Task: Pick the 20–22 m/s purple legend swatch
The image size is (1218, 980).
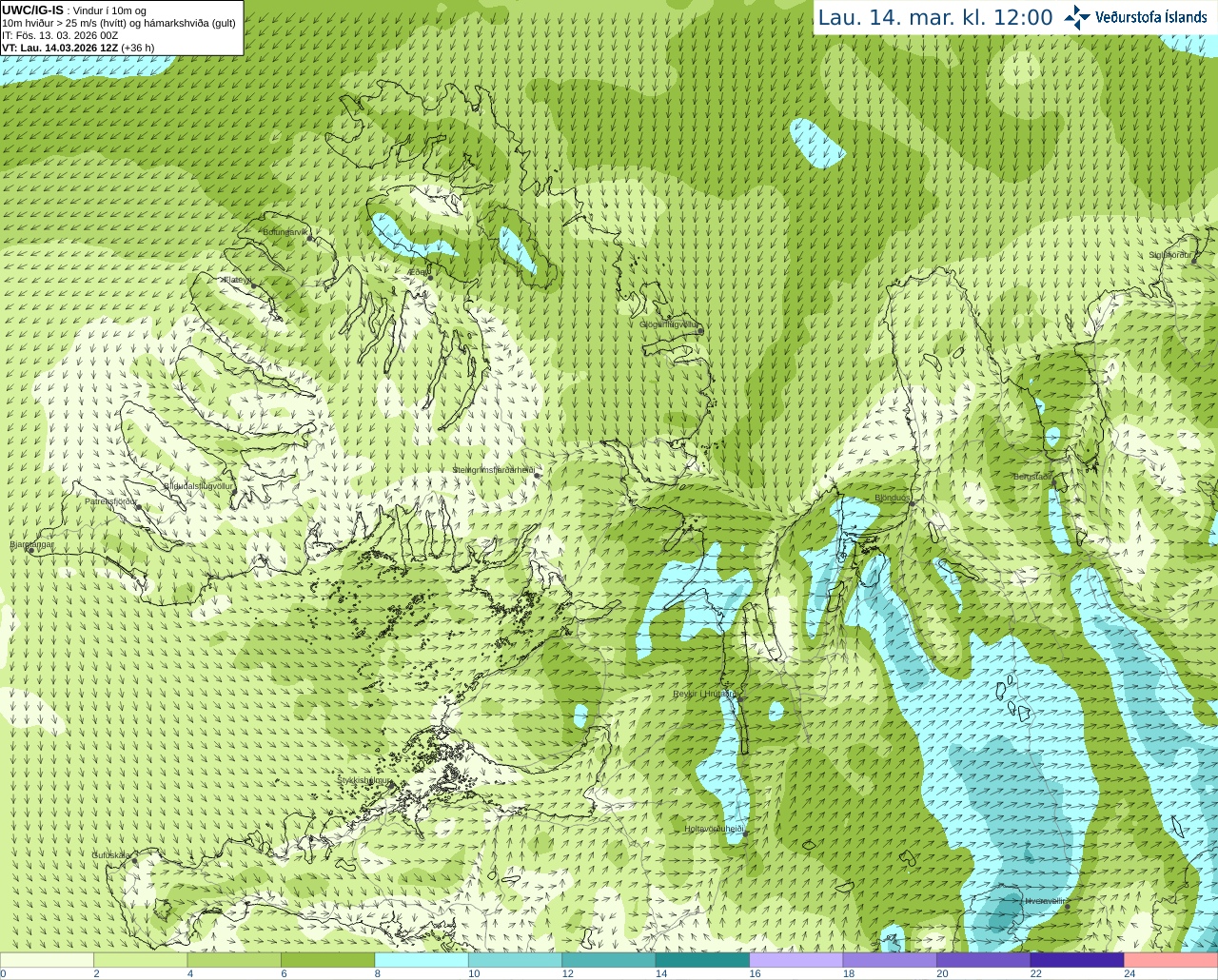Action: [x=984, y=960]
